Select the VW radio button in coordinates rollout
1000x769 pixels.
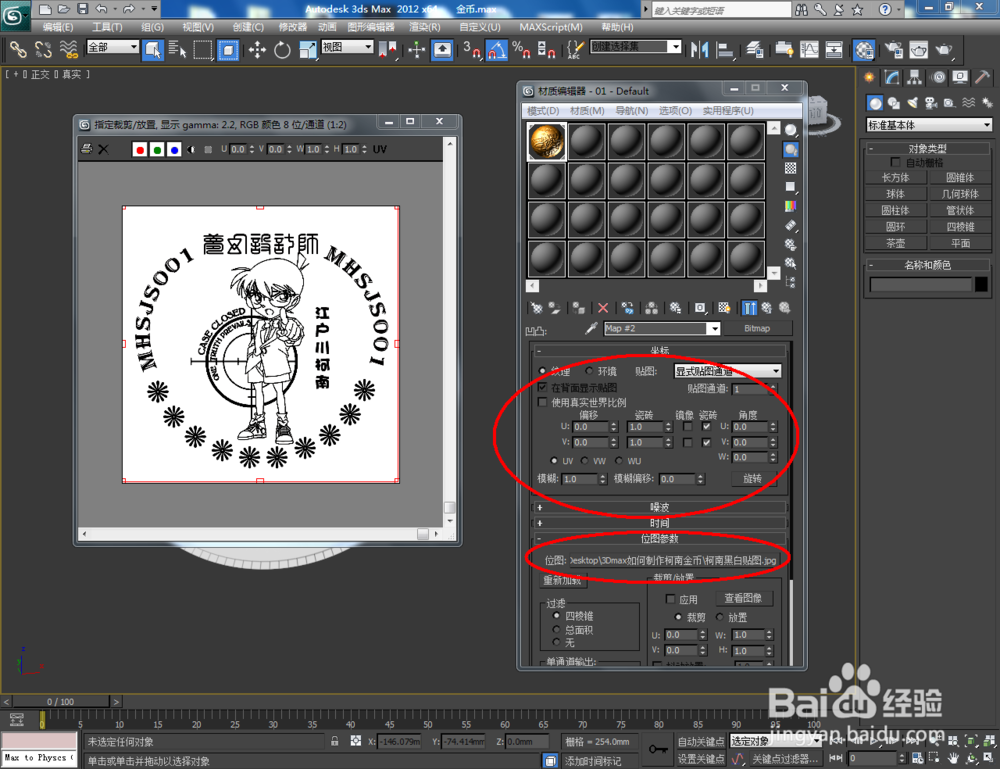[x=585, y=461]
